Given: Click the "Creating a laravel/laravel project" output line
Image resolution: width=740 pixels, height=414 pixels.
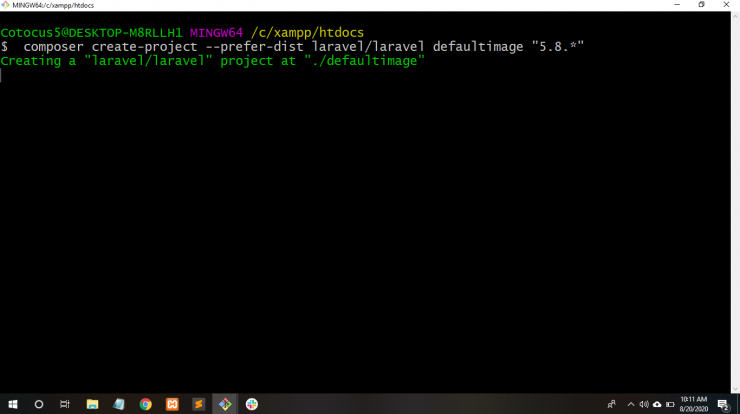Looking at the screenshot, I should [212, 61].
